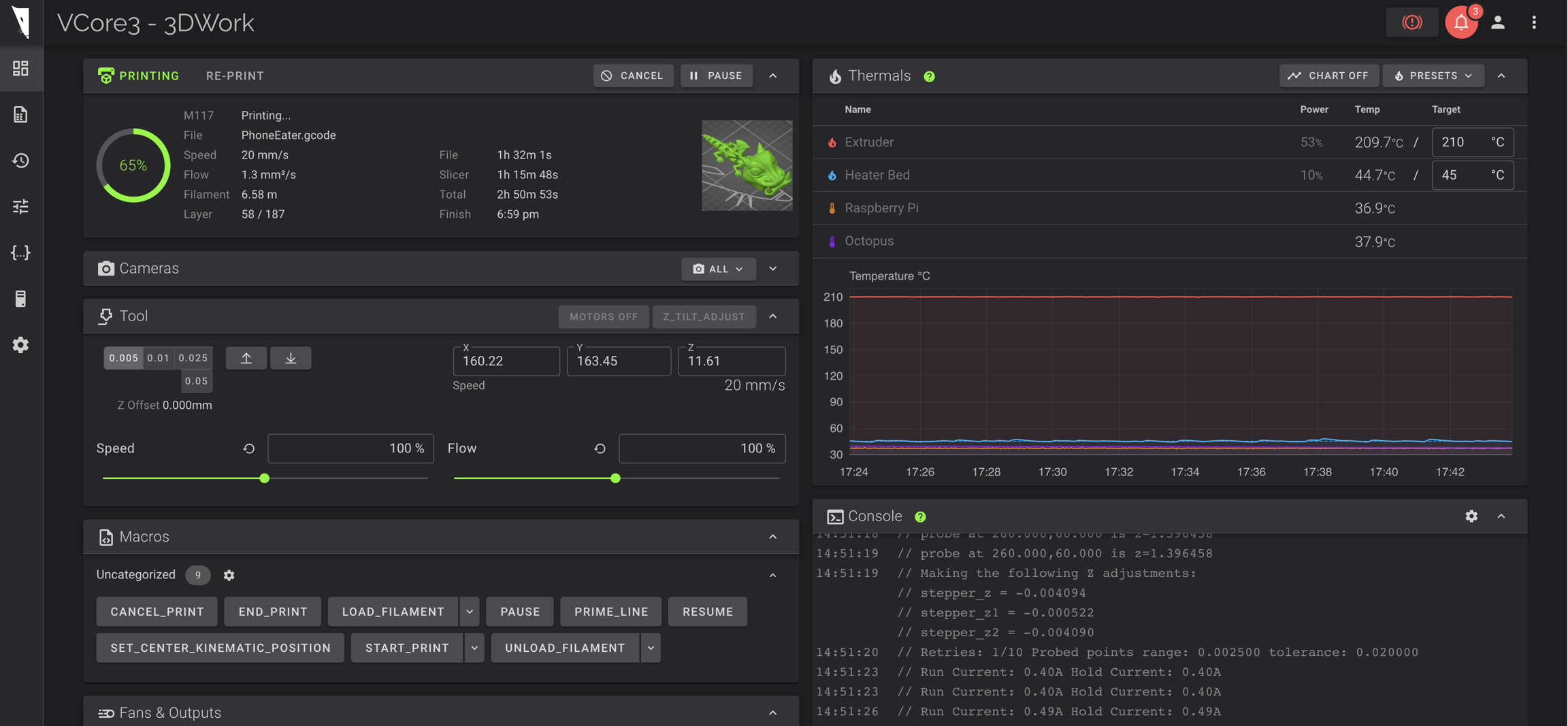Open the G-code files page in sidebar
Screen dimensions: 1568x726
point(20,114)
